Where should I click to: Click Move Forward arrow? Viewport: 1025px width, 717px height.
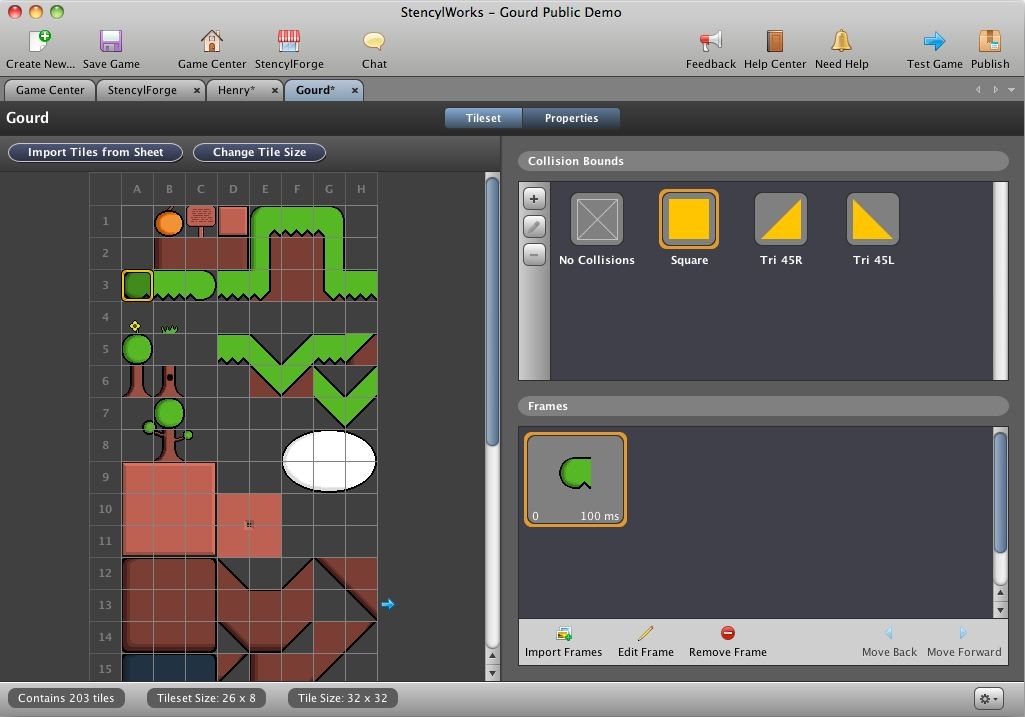964,633
